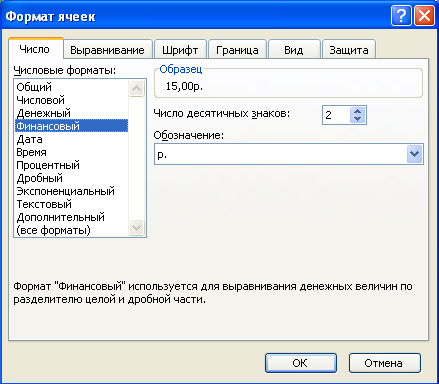Choose Денежный format in list
439x384 pixels.
(x=71, y=113)
